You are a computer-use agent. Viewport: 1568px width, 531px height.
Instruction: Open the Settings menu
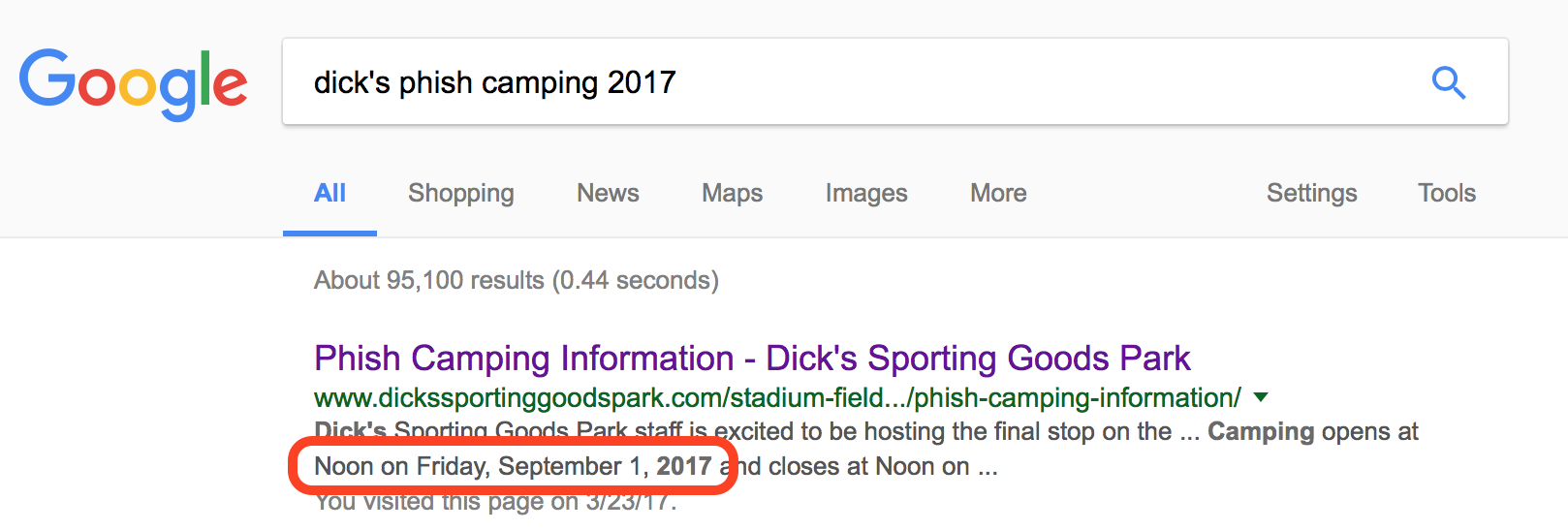tap(1311, 194)
